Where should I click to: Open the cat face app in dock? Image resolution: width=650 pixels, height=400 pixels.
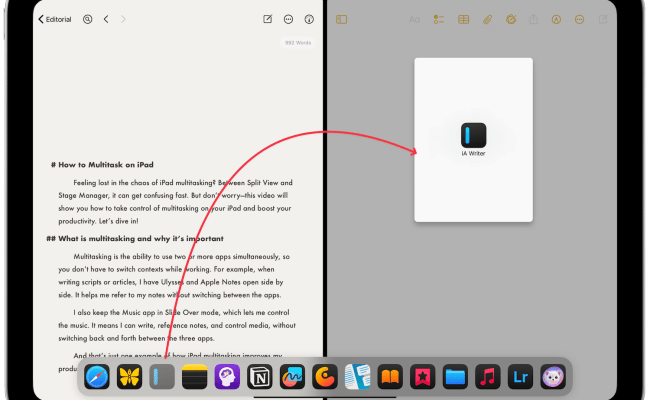(x=553, y=377)
